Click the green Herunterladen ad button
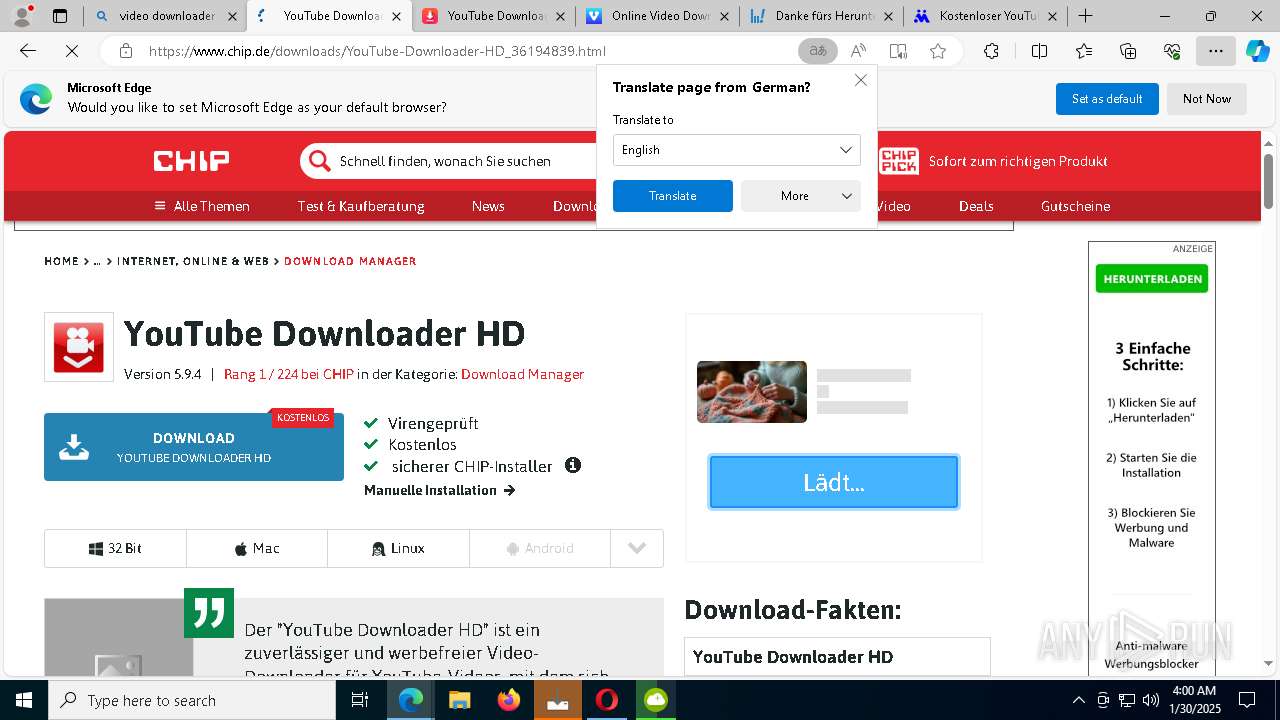This screenshot has height=720, width=1280. pos(1152,279)
